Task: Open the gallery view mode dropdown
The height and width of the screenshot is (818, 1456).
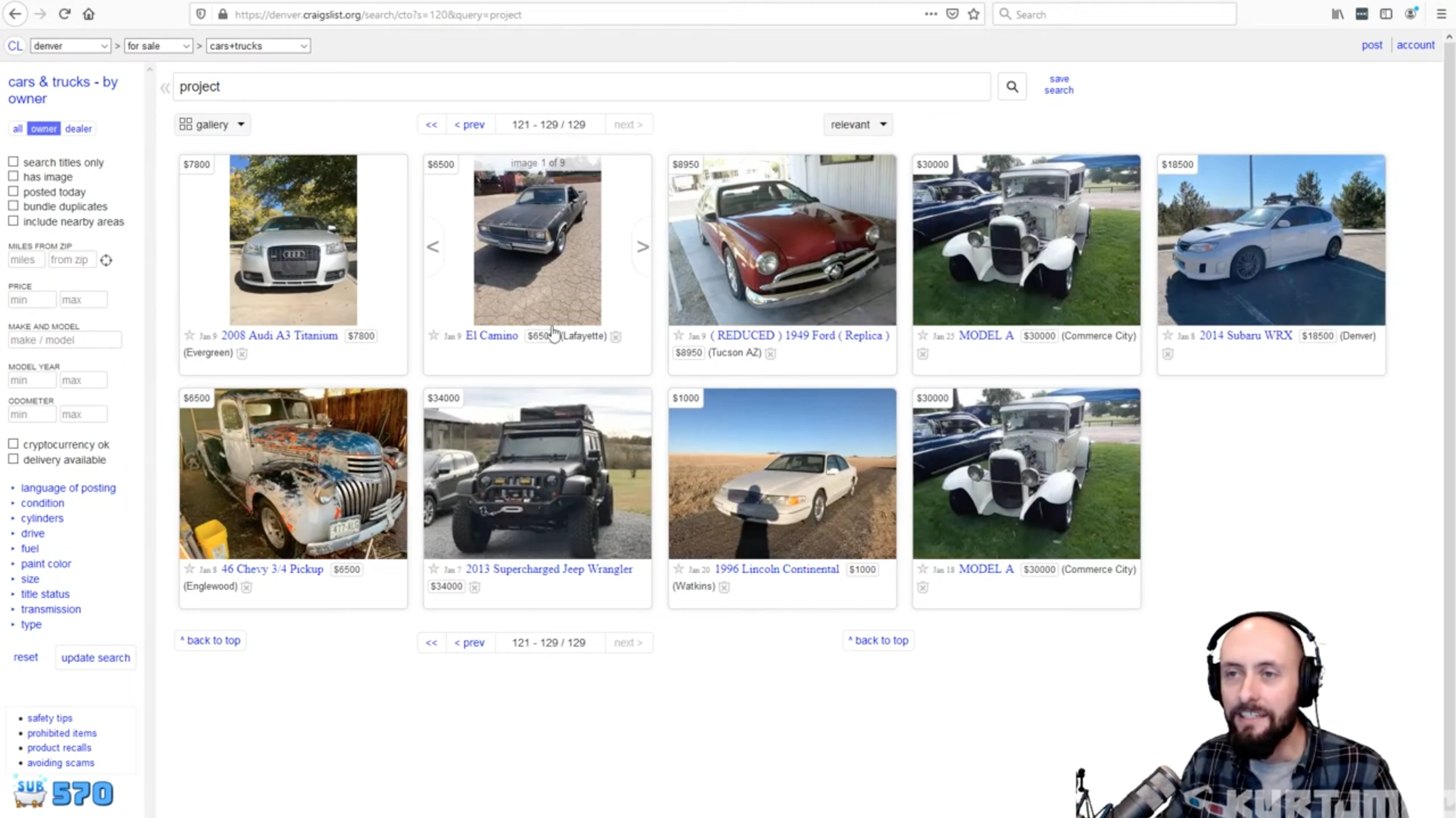Action: [x=212, y=125]
